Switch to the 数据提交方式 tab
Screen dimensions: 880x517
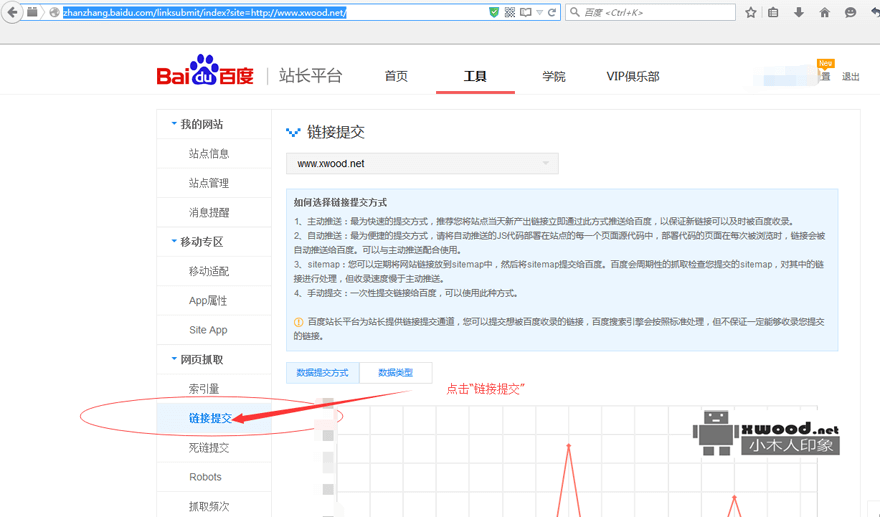click(x=323, y=373)
